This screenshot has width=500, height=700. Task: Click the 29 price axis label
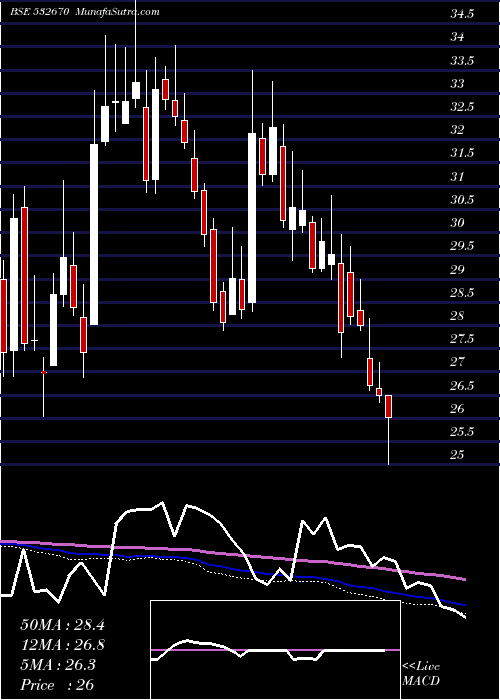click(457, 269)
